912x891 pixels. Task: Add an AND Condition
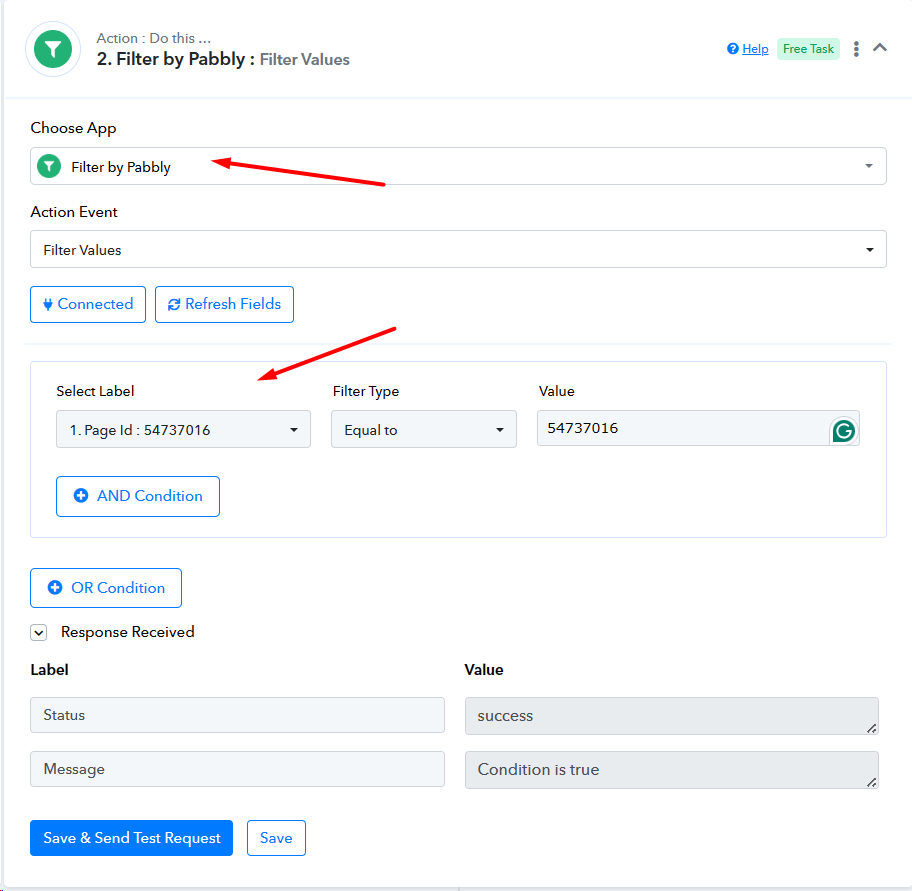click(x=138, y=496)
